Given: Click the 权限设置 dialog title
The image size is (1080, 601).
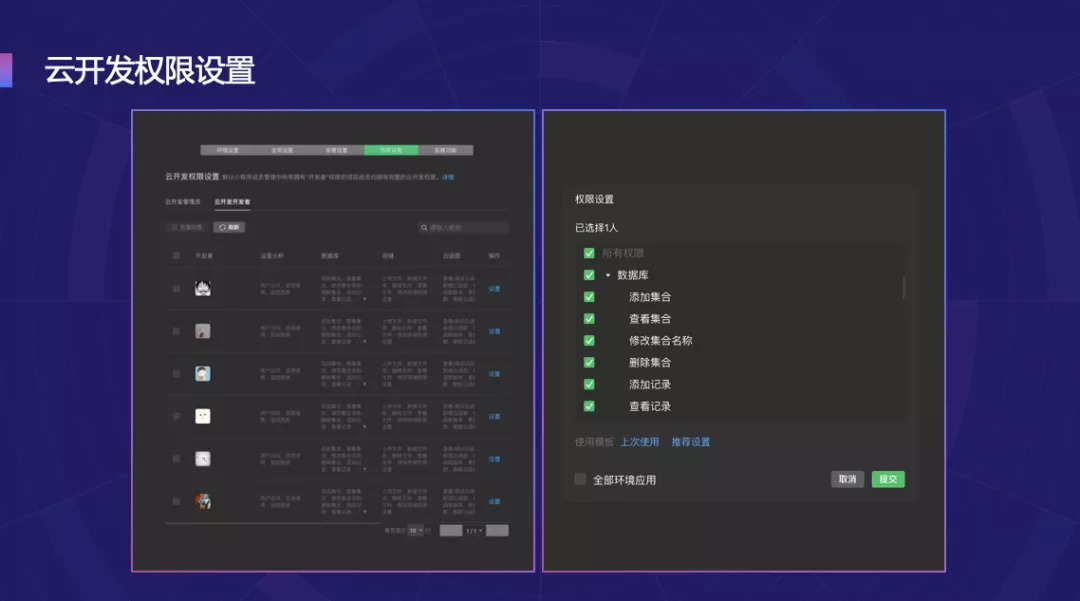Looking at the screenshot, I should point(594,199).
